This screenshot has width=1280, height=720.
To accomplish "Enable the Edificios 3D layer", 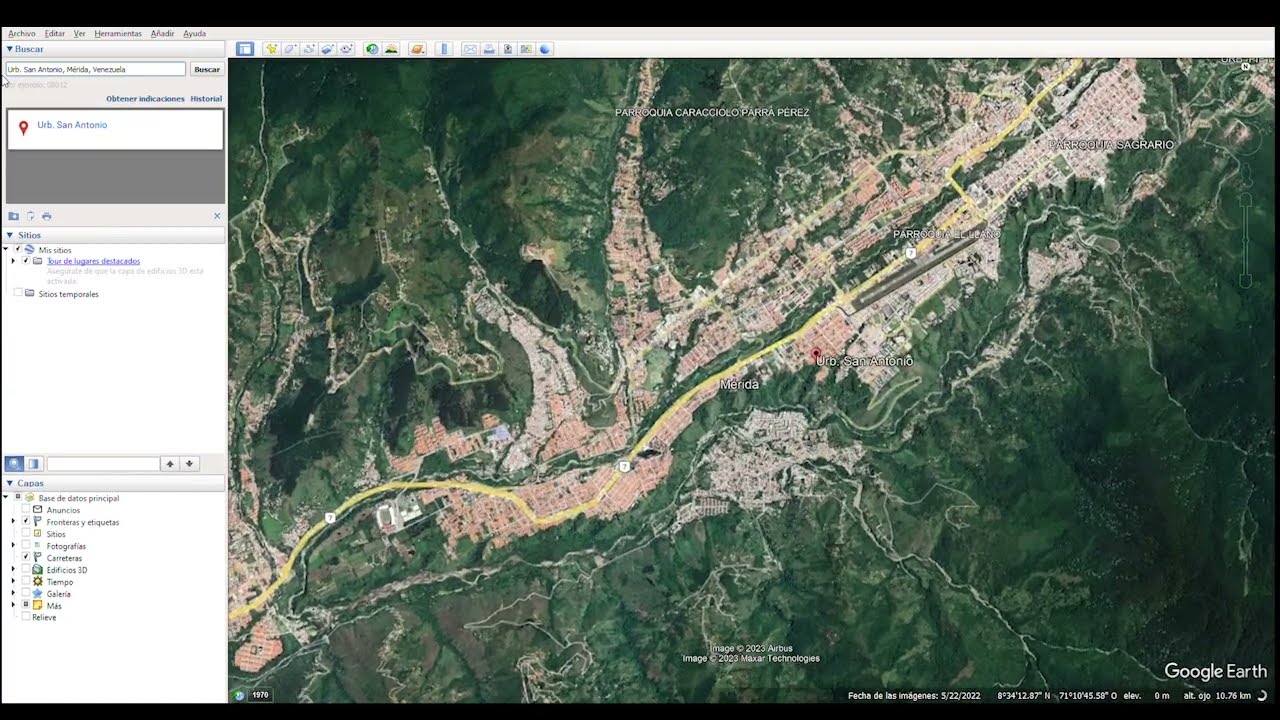I will tap(26, 570).
